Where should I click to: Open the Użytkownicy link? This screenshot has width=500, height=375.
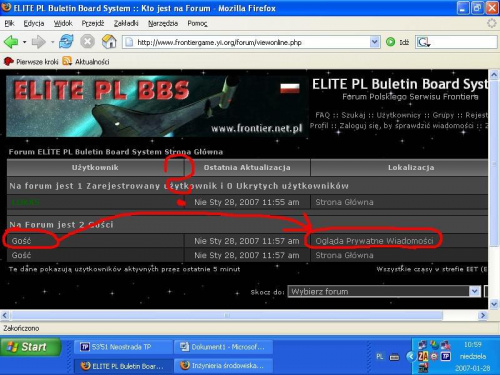398,115
